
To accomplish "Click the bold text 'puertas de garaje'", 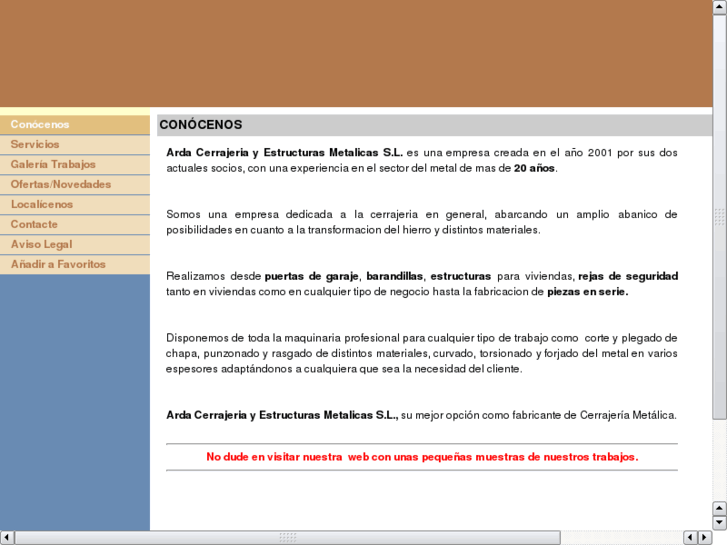I will [311, 276].
